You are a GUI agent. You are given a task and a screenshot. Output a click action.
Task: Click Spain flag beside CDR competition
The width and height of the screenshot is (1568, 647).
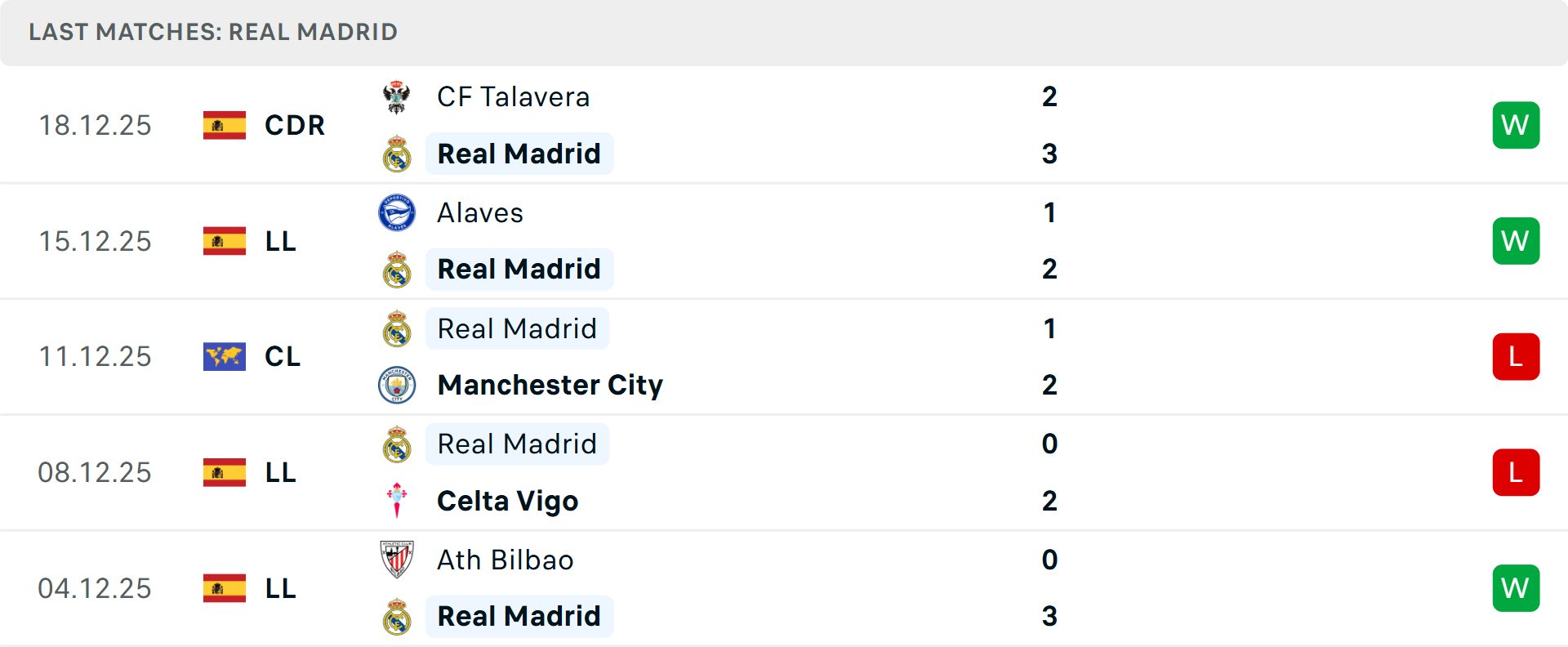click(225, 125)
